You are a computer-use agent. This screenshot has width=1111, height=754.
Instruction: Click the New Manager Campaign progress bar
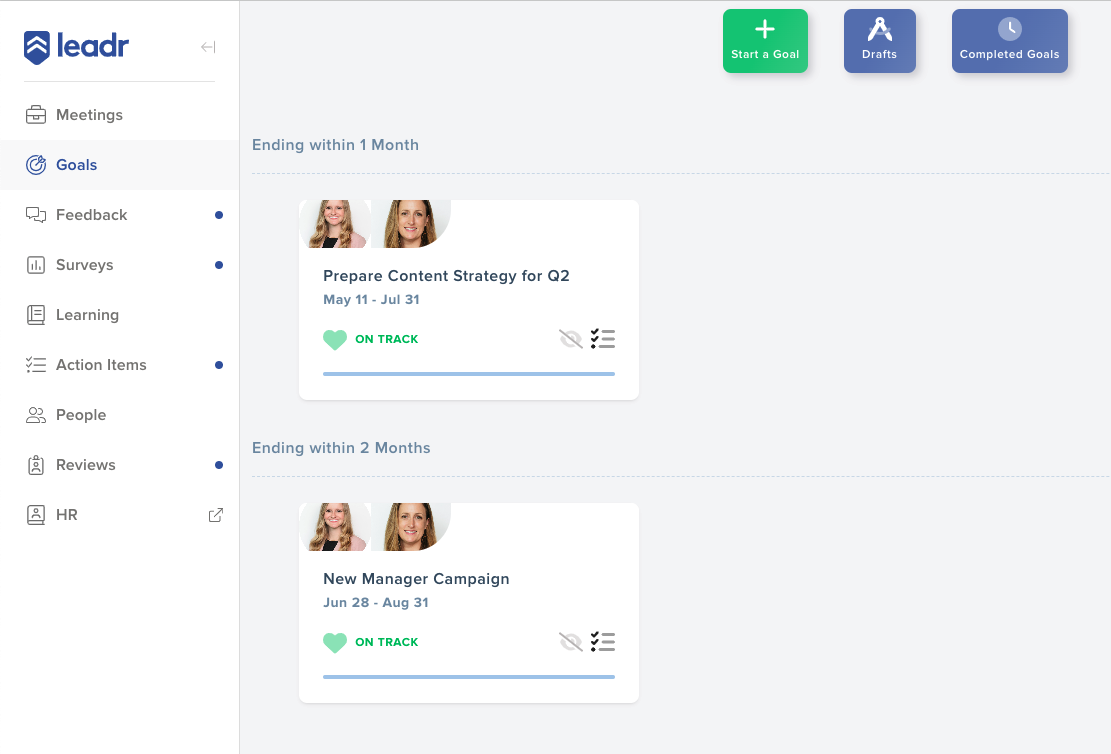(x=468, y=677)
